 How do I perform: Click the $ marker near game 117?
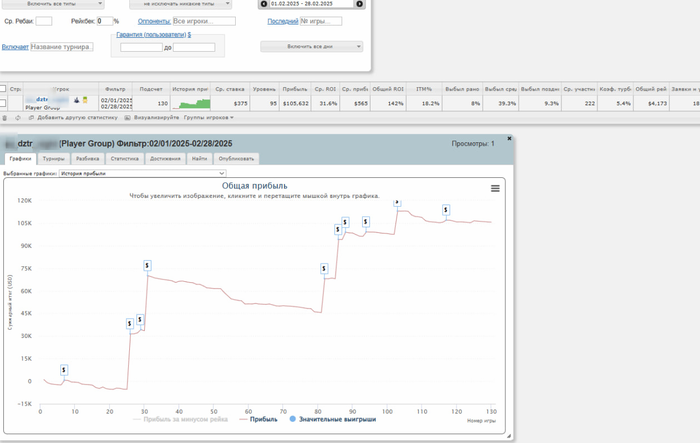446,209
